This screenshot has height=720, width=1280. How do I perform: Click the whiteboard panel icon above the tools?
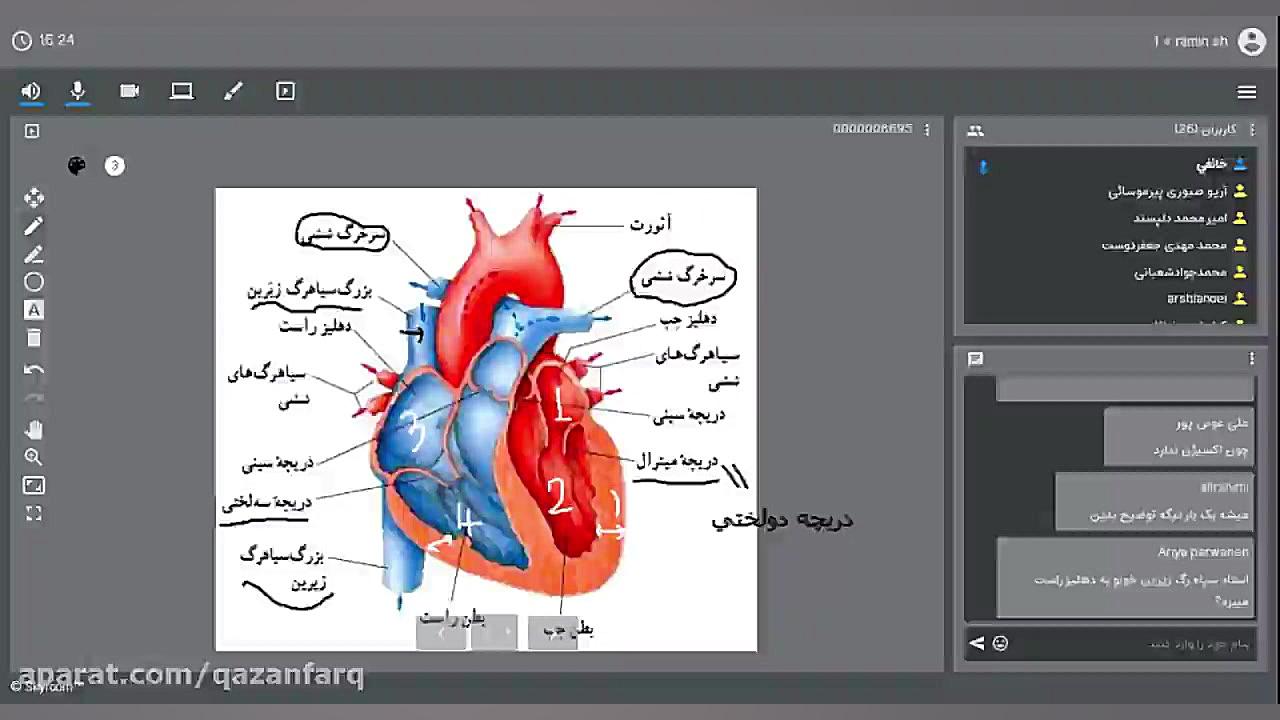point(32,131)
